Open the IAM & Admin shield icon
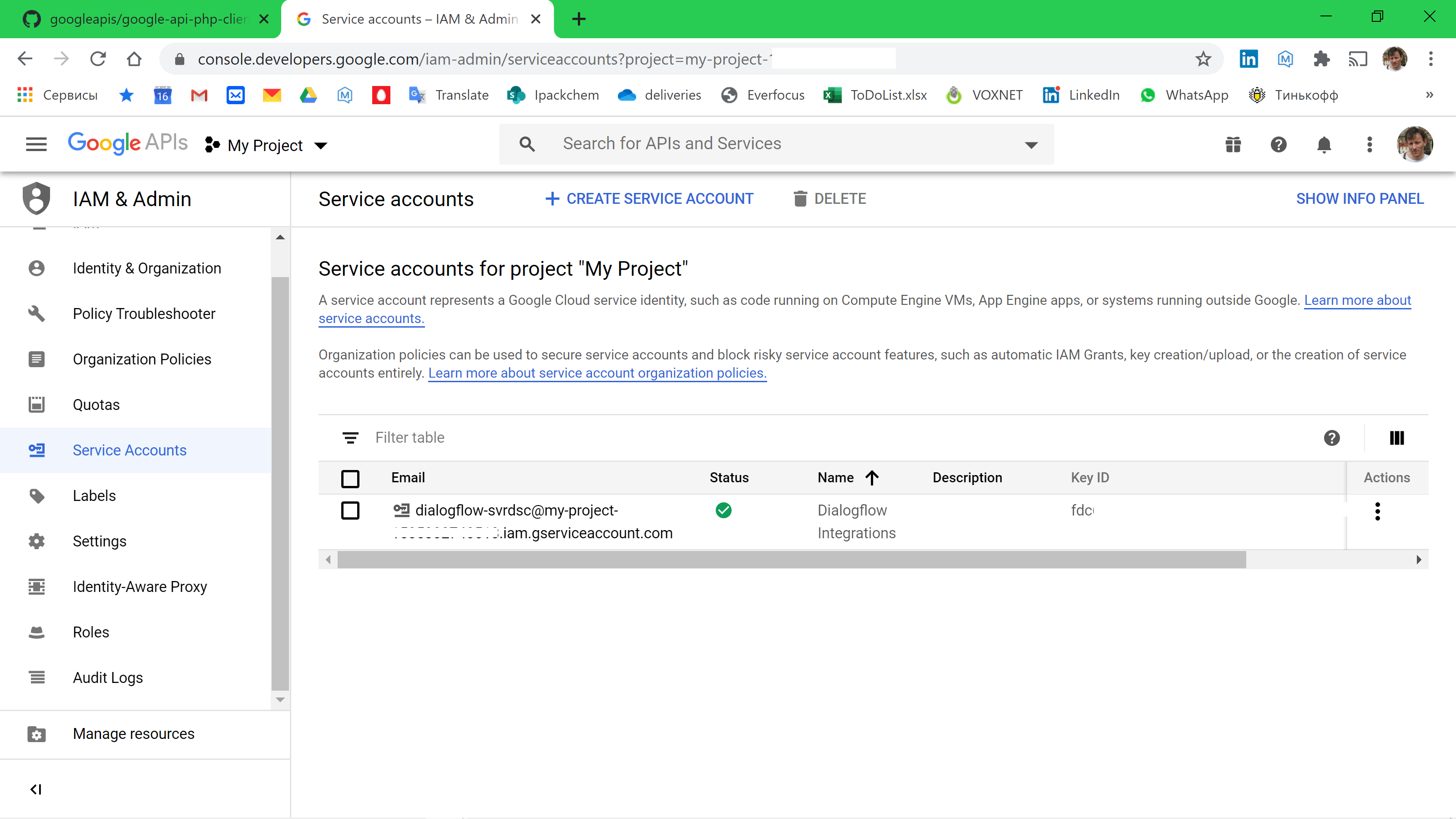 click(36, 198)
